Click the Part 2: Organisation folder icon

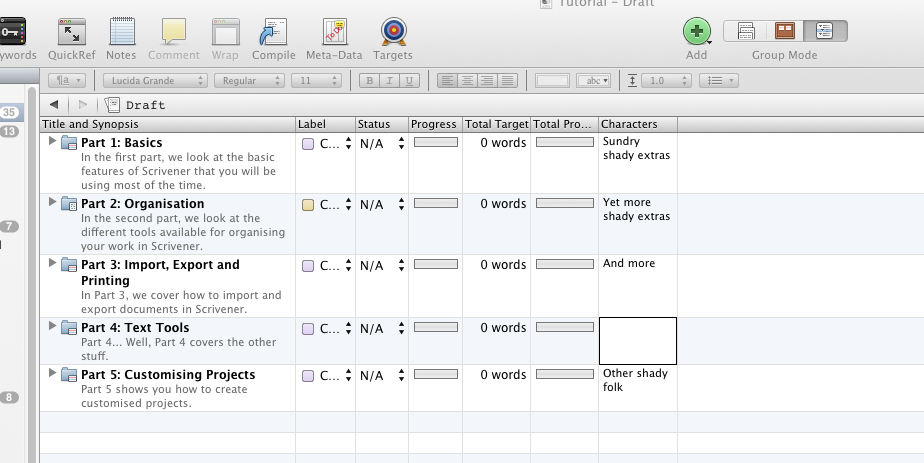coord(70,204)
